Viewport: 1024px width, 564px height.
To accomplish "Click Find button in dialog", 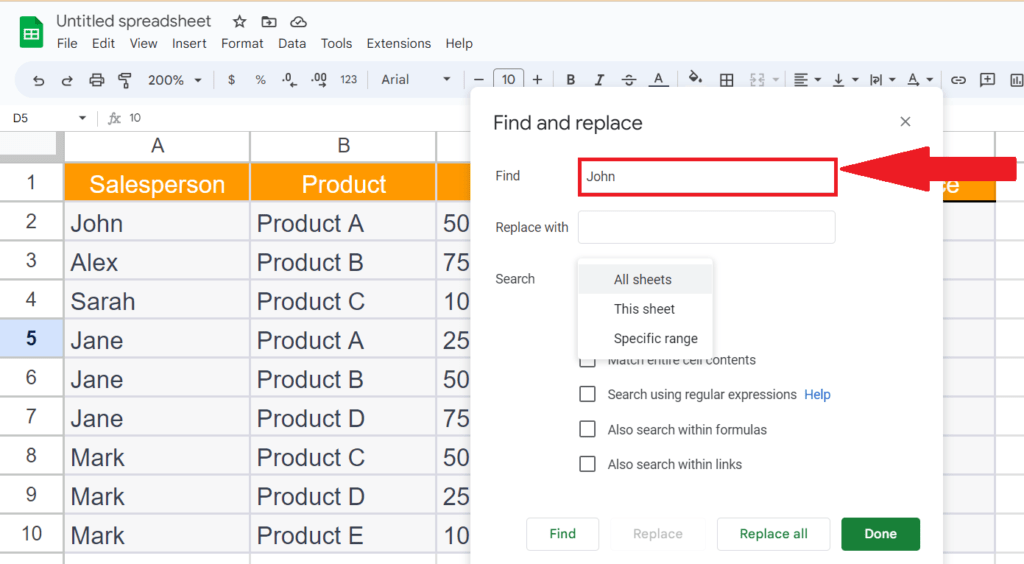I will (562, 534).
